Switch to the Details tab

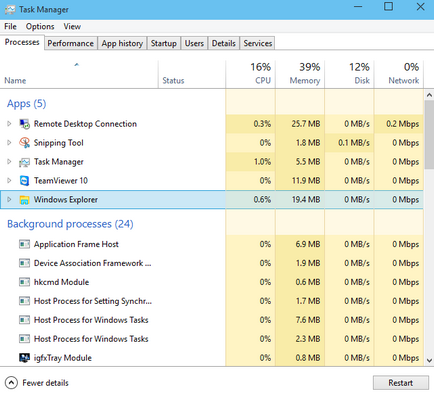pyautogui.click(x=224, y=43)
